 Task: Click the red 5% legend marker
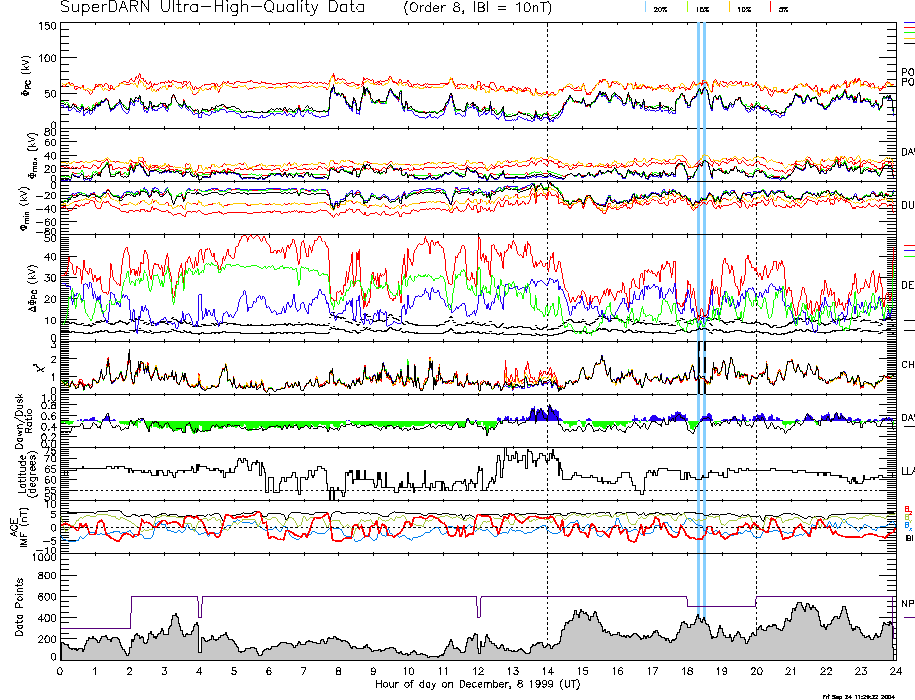pyautogui.click(x=783, y=8)
